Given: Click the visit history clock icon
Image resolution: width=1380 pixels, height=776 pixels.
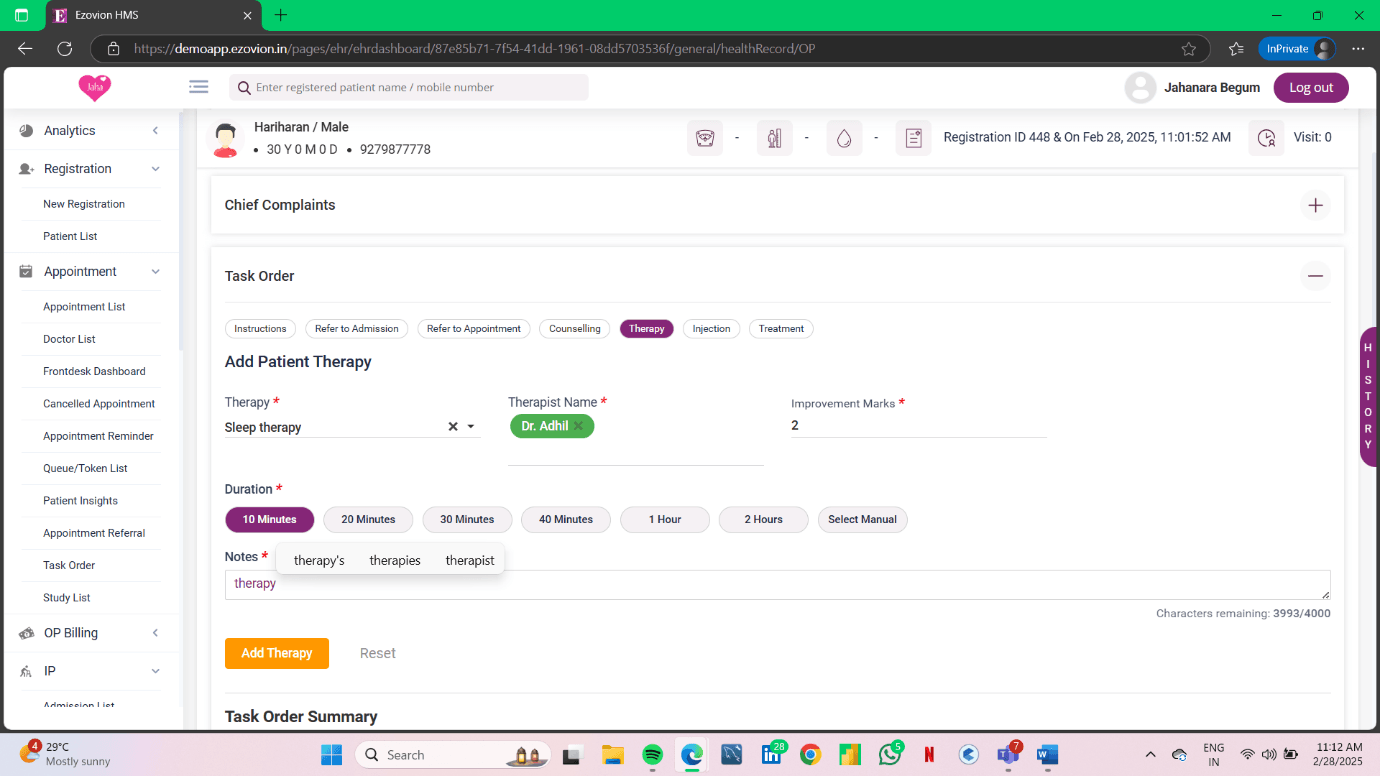Looking at the screenshot, I should coord(1267,138).
